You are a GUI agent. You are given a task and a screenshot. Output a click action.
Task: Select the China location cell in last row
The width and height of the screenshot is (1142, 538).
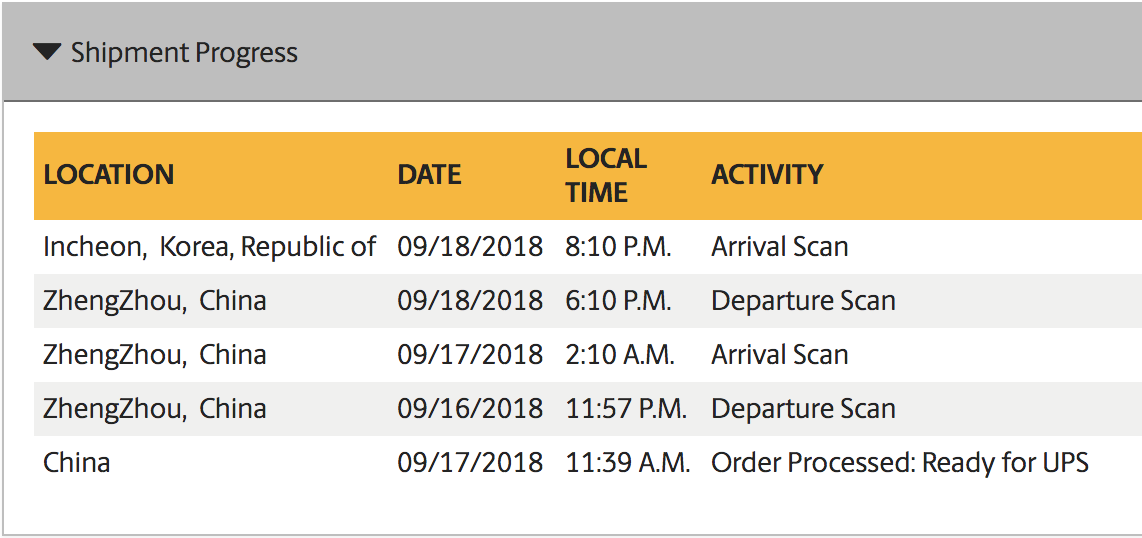[x=76, y=462]
